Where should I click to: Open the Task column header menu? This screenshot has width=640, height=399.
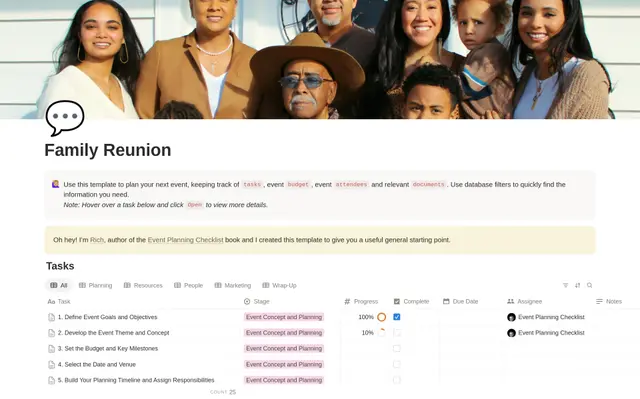59,301
